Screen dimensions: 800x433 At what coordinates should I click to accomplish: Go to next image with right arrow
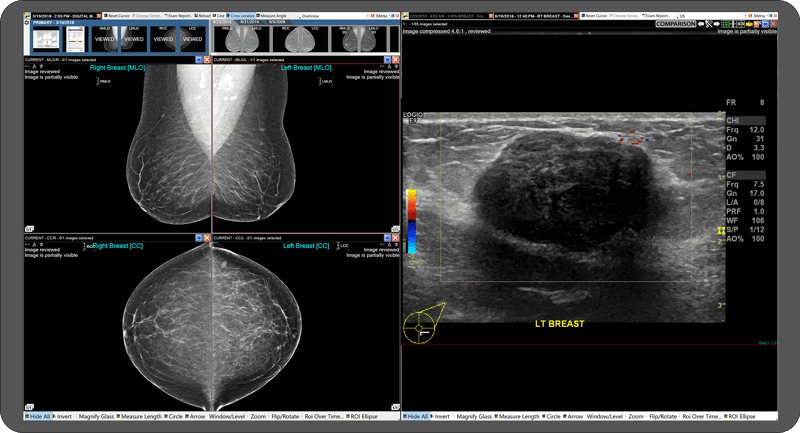[716, 24]
